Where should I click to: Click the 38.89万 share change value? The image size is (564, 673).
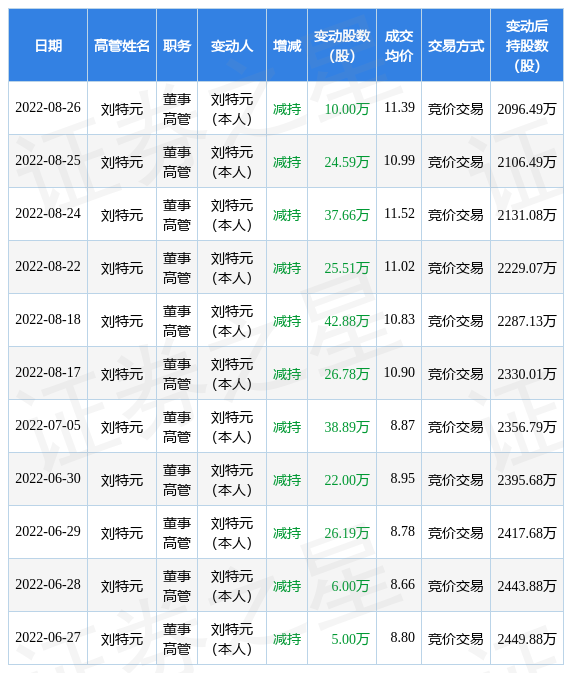coord(347,427)
